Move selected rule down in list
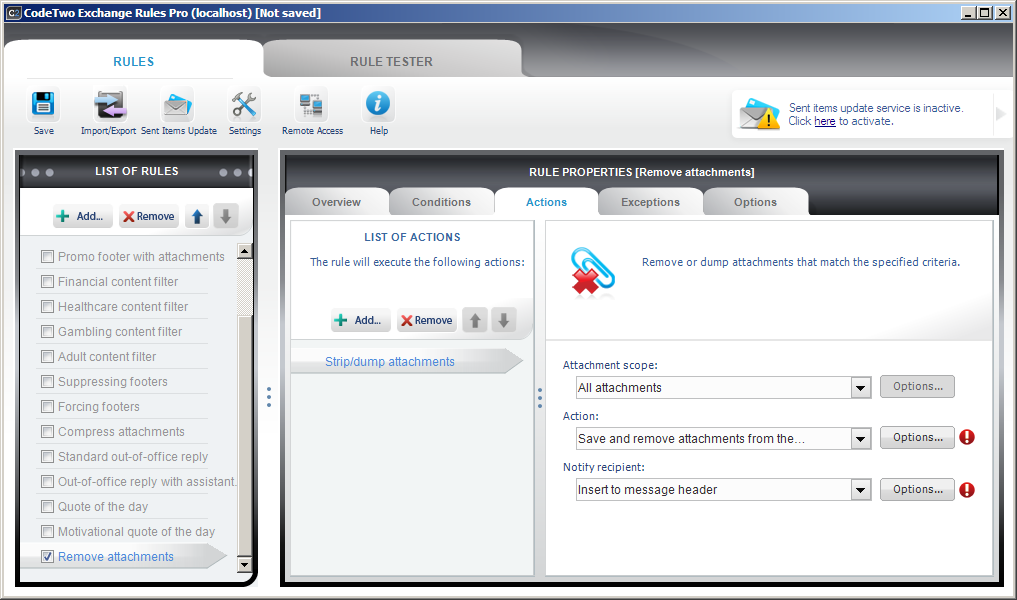Viewport: 1017px width, 600px height. 226,216
